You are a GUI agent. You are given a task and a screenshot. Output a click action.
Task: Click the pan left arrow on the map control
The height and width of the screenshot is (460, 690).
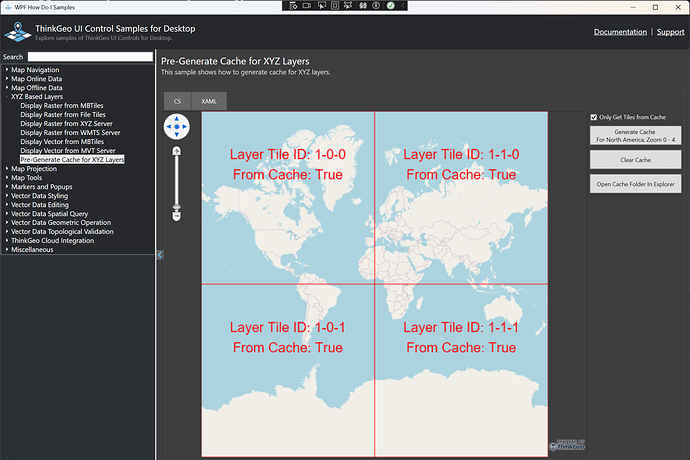coord(169,127)
